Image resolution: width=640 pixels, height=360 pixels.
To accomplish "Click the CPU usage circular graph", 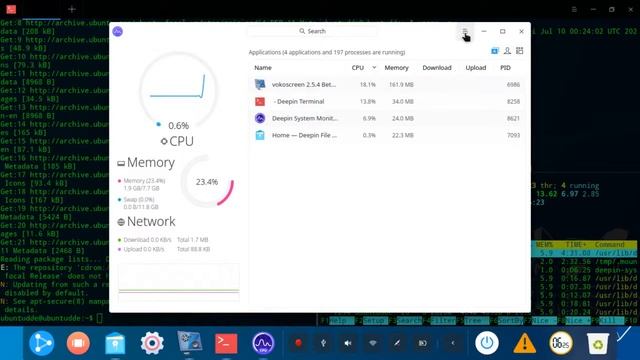I will click(178, 90).
